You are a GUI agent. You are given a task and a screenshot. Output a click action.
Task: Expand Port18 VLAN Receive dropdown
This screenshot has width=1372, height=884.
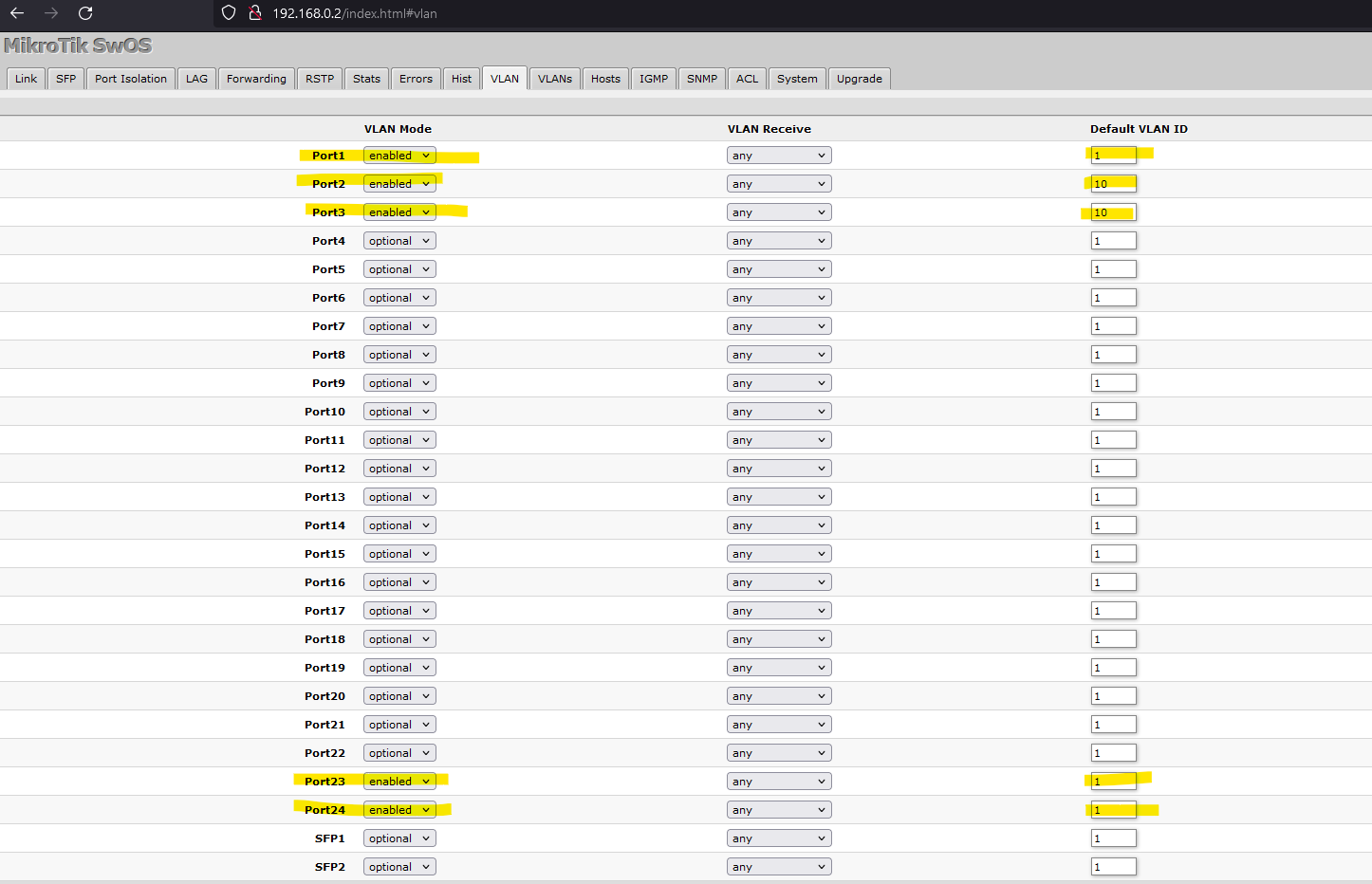(779, 639)
